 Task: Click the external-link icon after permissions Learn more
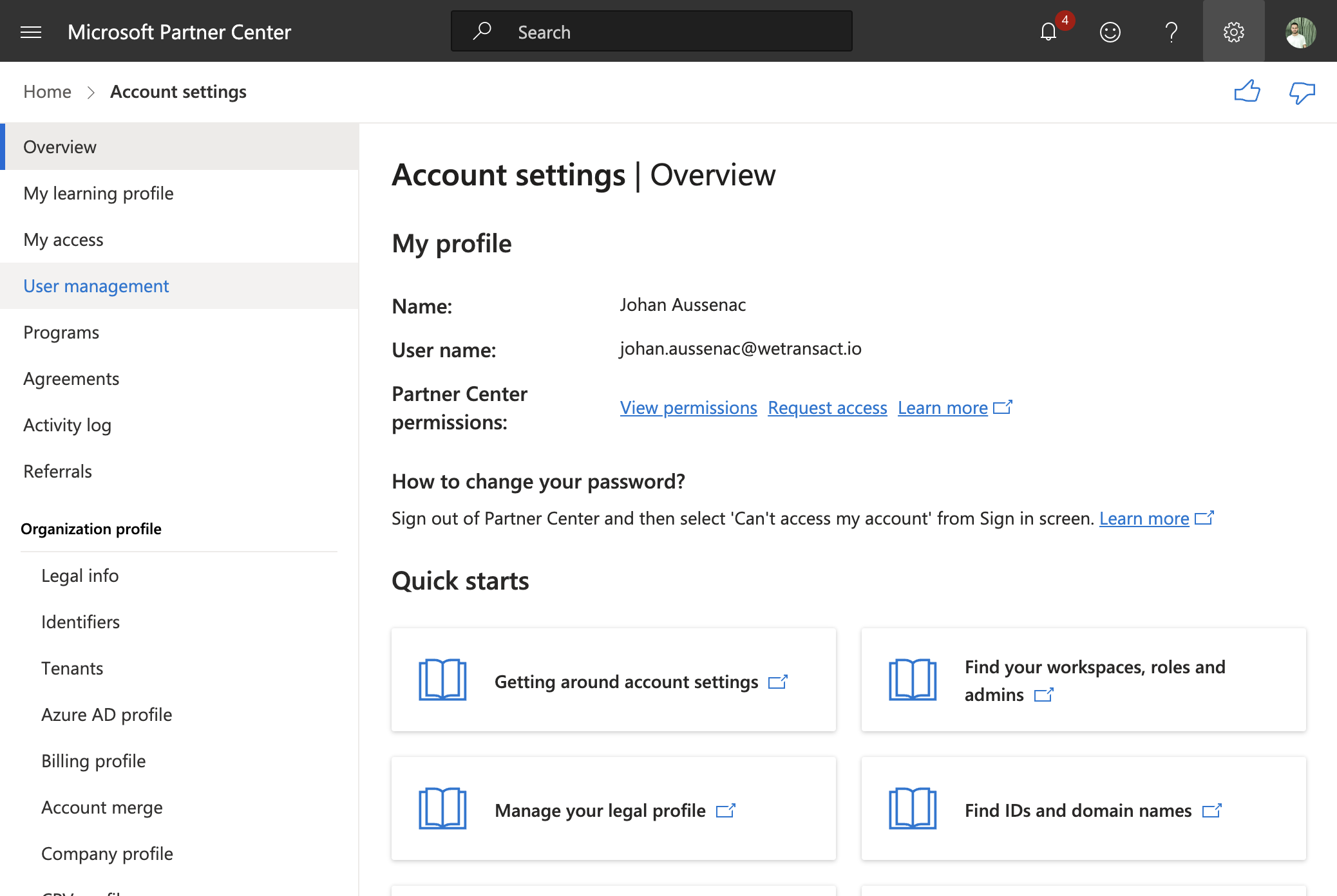pyautogui.click(x=1003, y=407)
